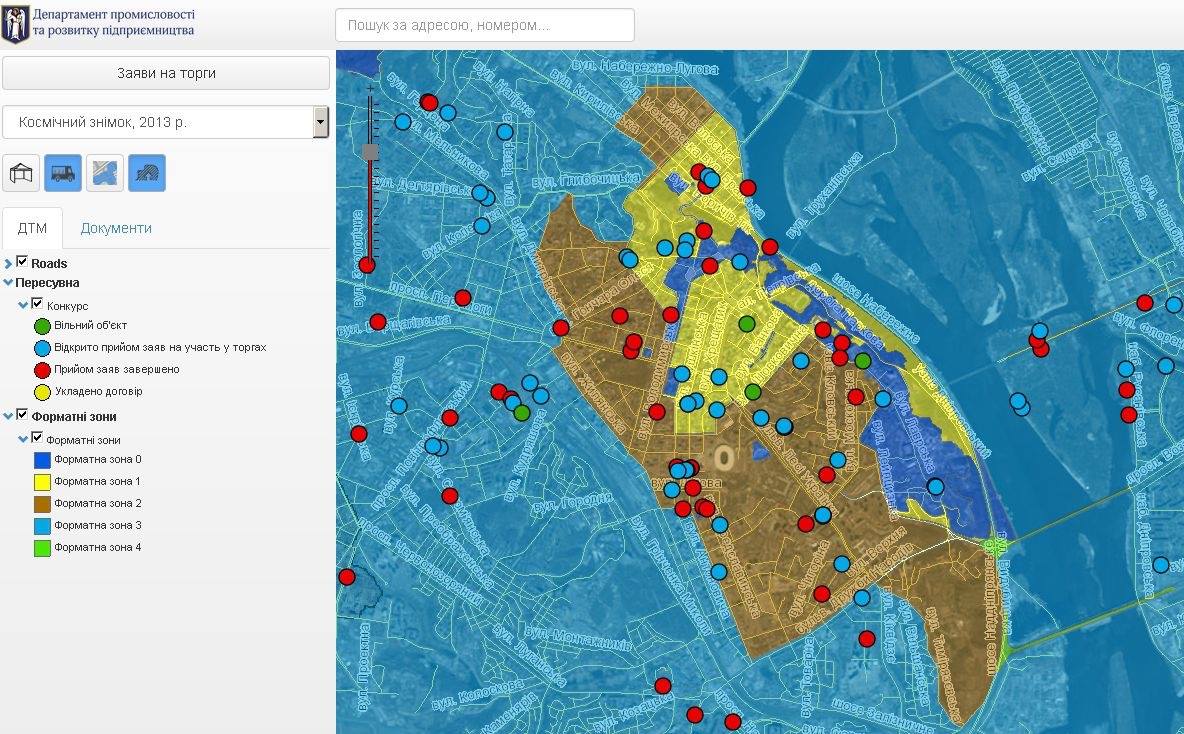The width and height of the screenshot is (1184, 734).
Task: Uncheck the Roads layer checkbox
Action: [x=22, y=262]
